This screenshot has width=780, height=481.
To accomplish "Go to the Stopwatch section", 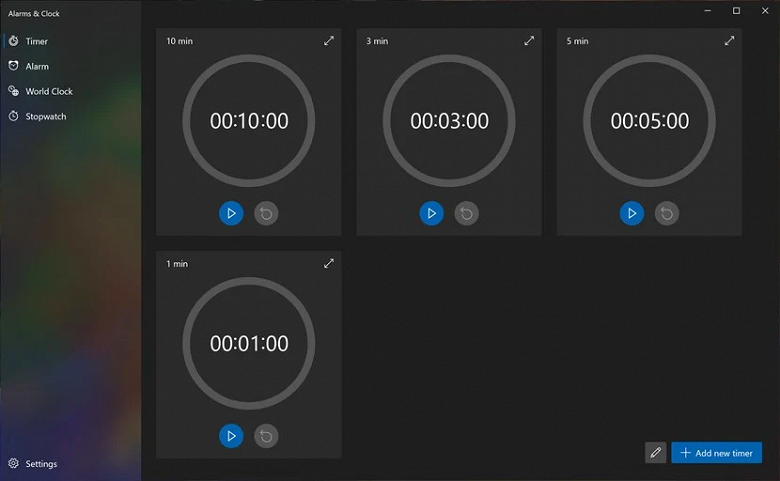I will click(x=45, y=116).
